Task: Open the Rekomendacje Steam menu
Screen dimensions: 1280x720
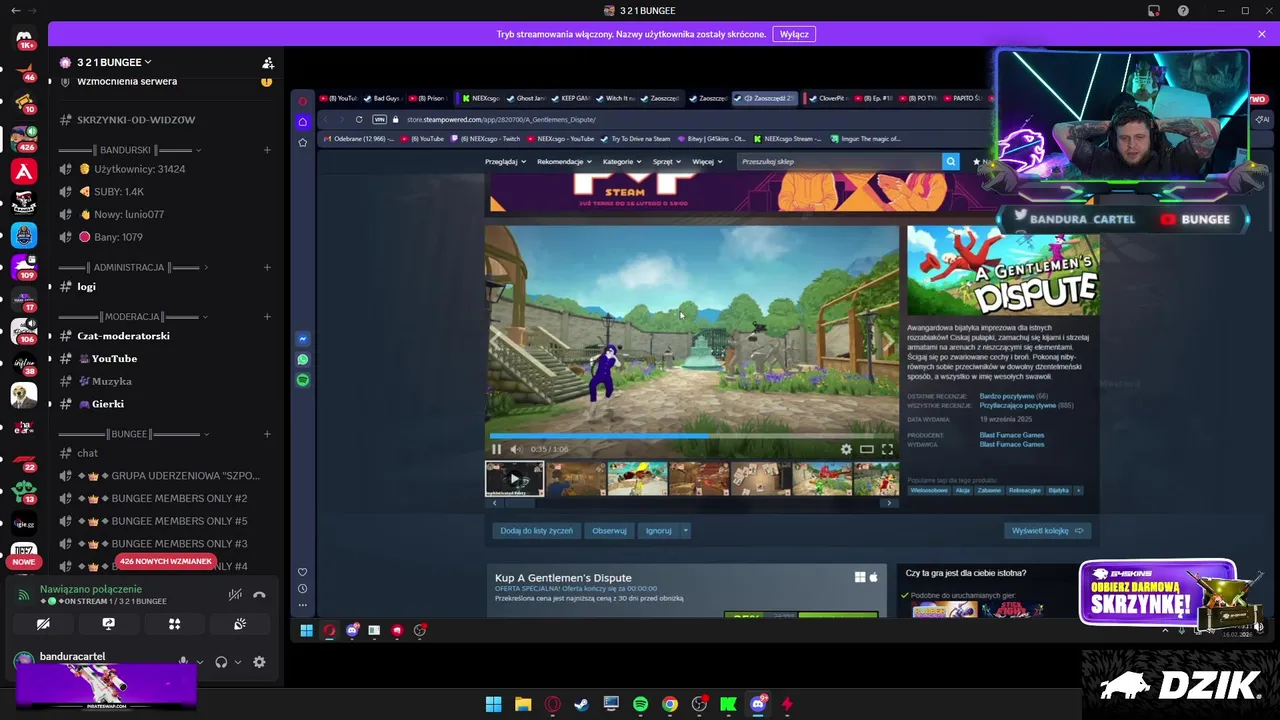Action: (x=564, y=161)
